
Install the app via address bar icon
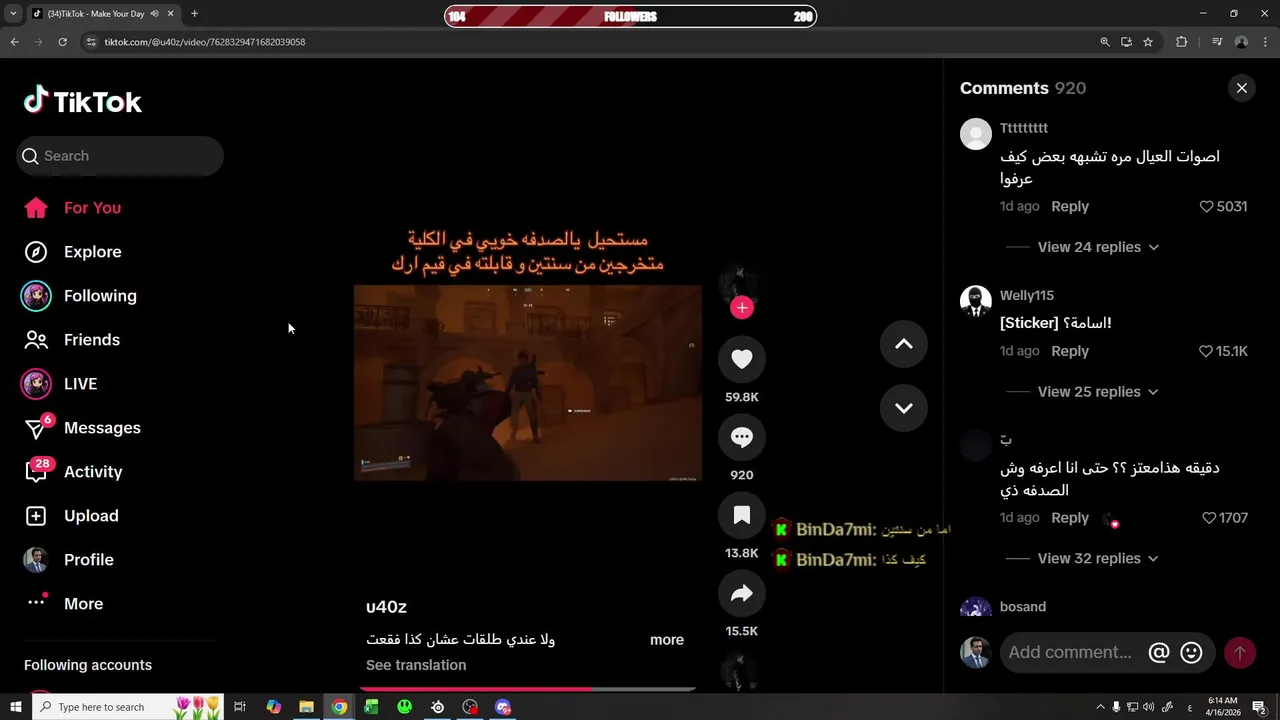[x=1126, y=42]
